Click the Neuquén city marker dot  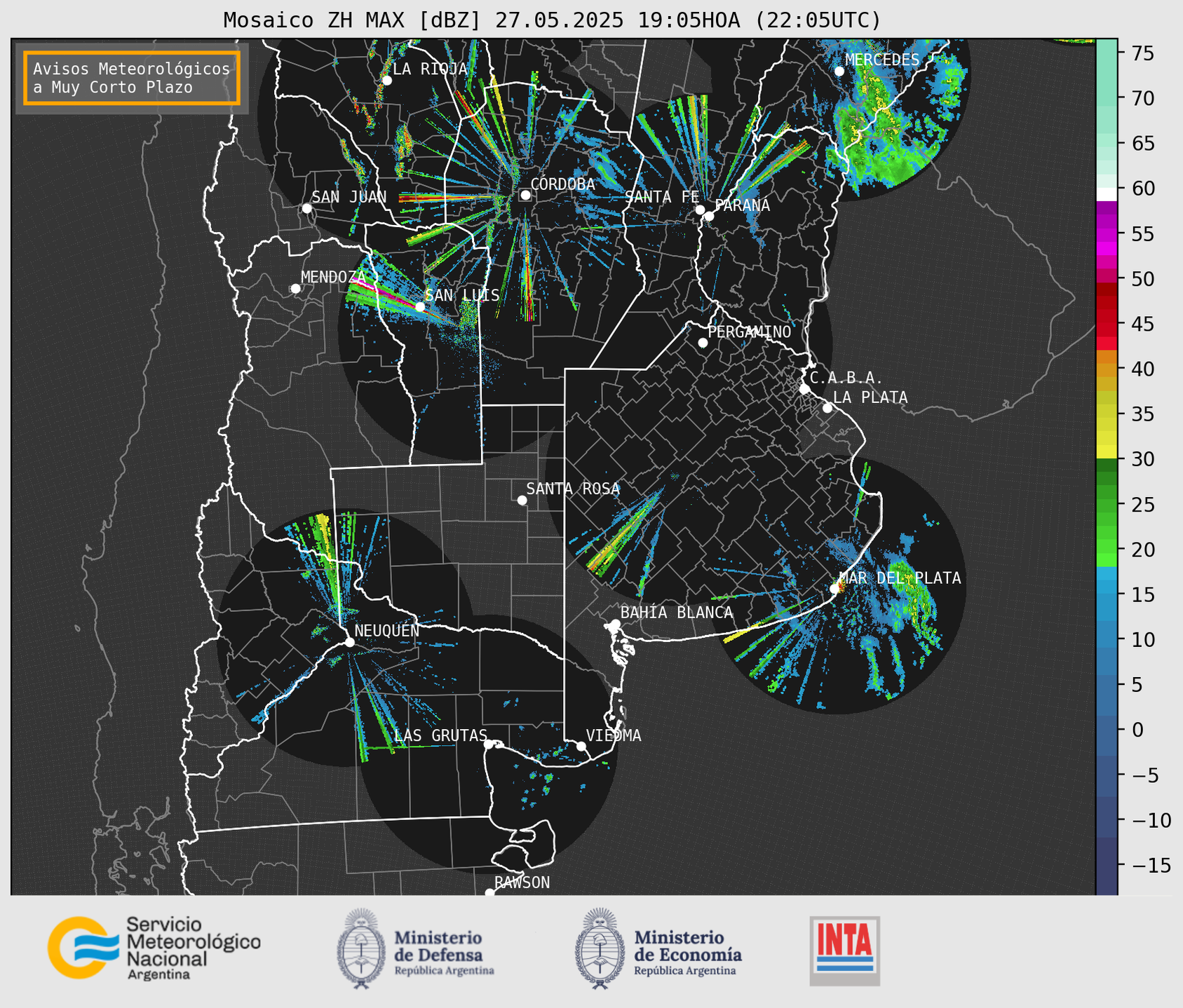(x=349, y=642)
